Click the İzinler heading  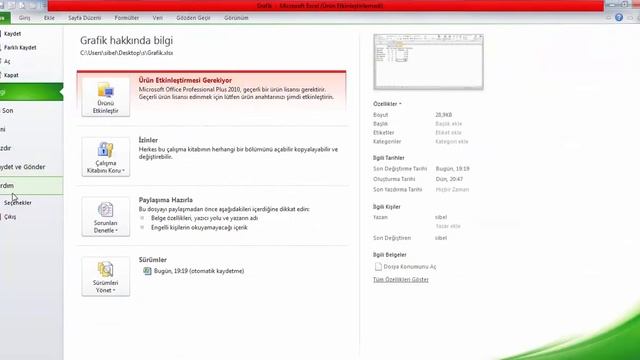click(x=148, y=140)
